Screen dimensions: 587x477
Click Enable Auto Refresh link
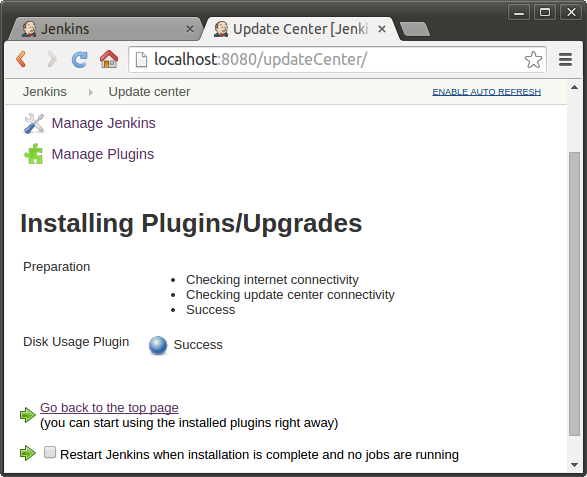486,92
